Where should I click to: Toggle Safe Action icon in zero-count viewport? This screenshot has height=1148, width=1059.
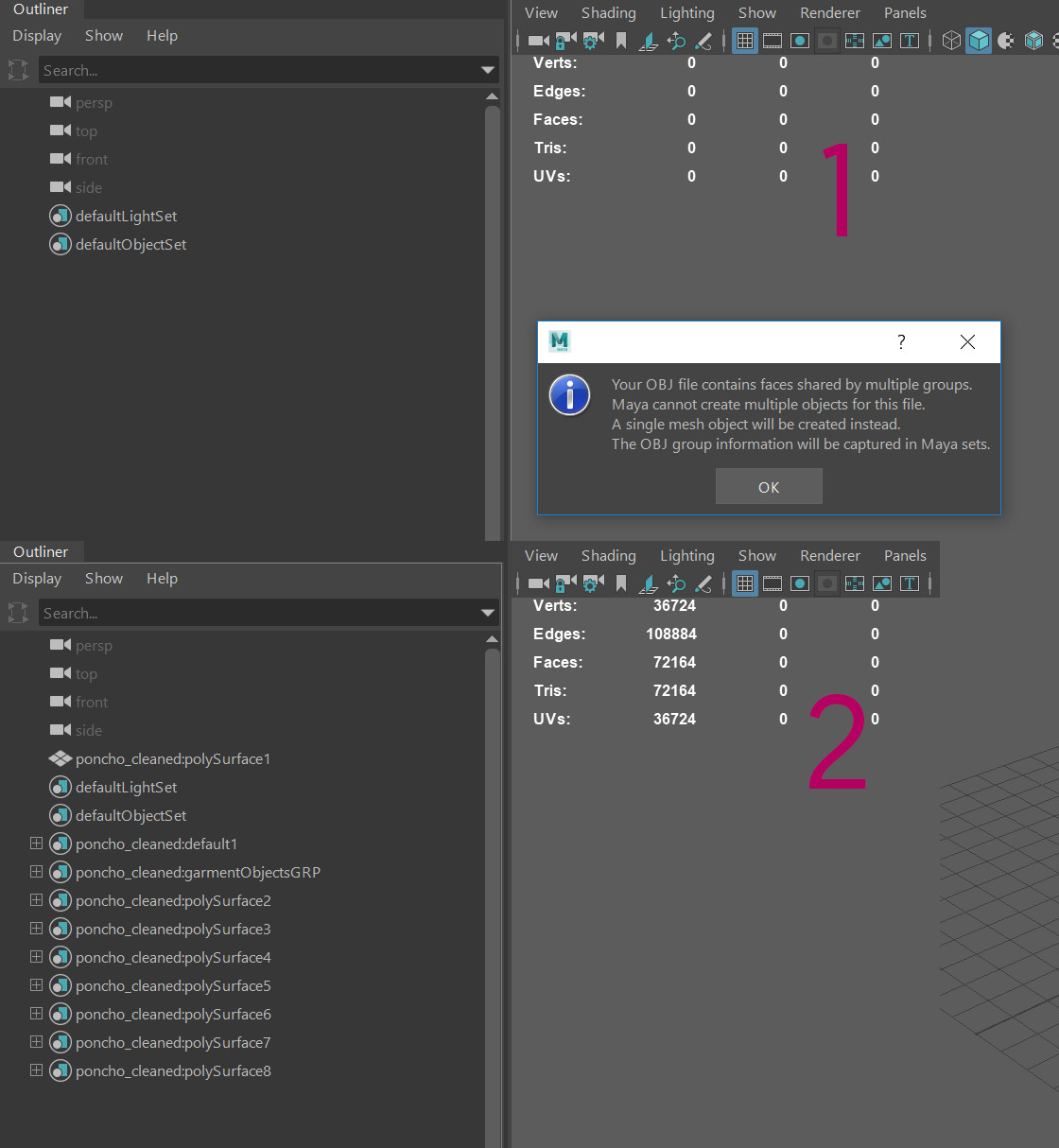click(x=882, y=41)
